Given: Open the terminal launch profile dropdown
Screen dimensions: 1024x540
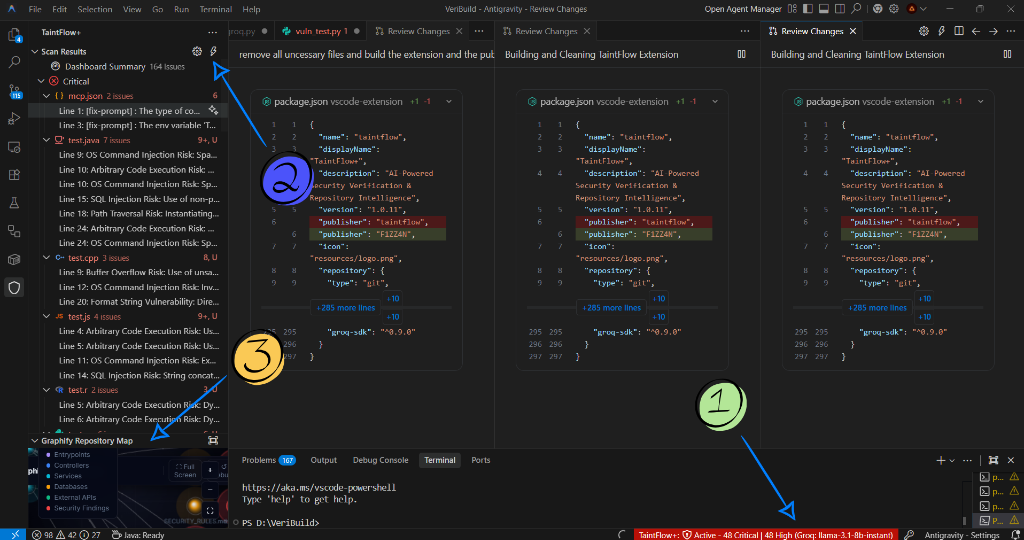Looking at the screenshot, I should 952,460.
